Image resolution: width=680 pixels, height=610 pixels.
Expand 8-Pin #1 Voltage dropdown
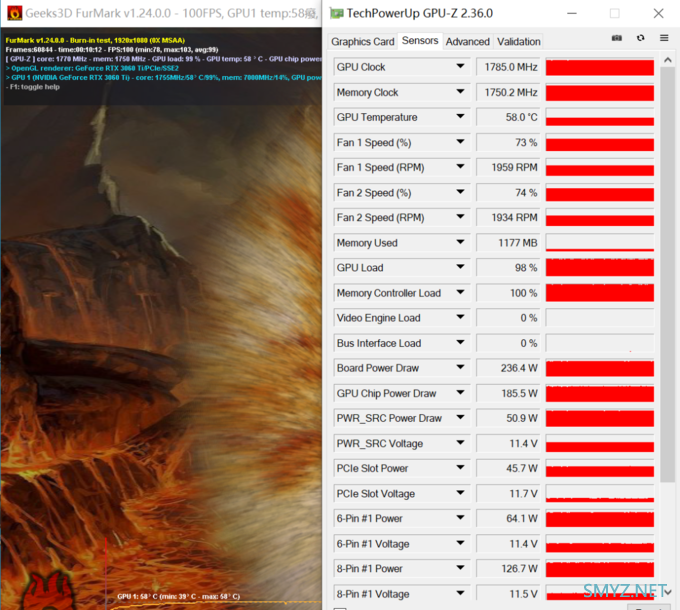(460, 593)
